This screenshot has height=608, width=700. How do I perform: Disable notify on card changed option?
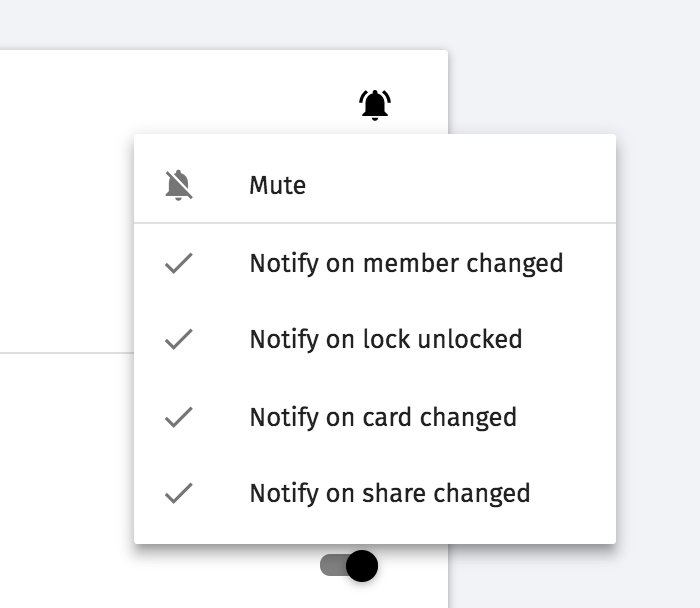375,417
